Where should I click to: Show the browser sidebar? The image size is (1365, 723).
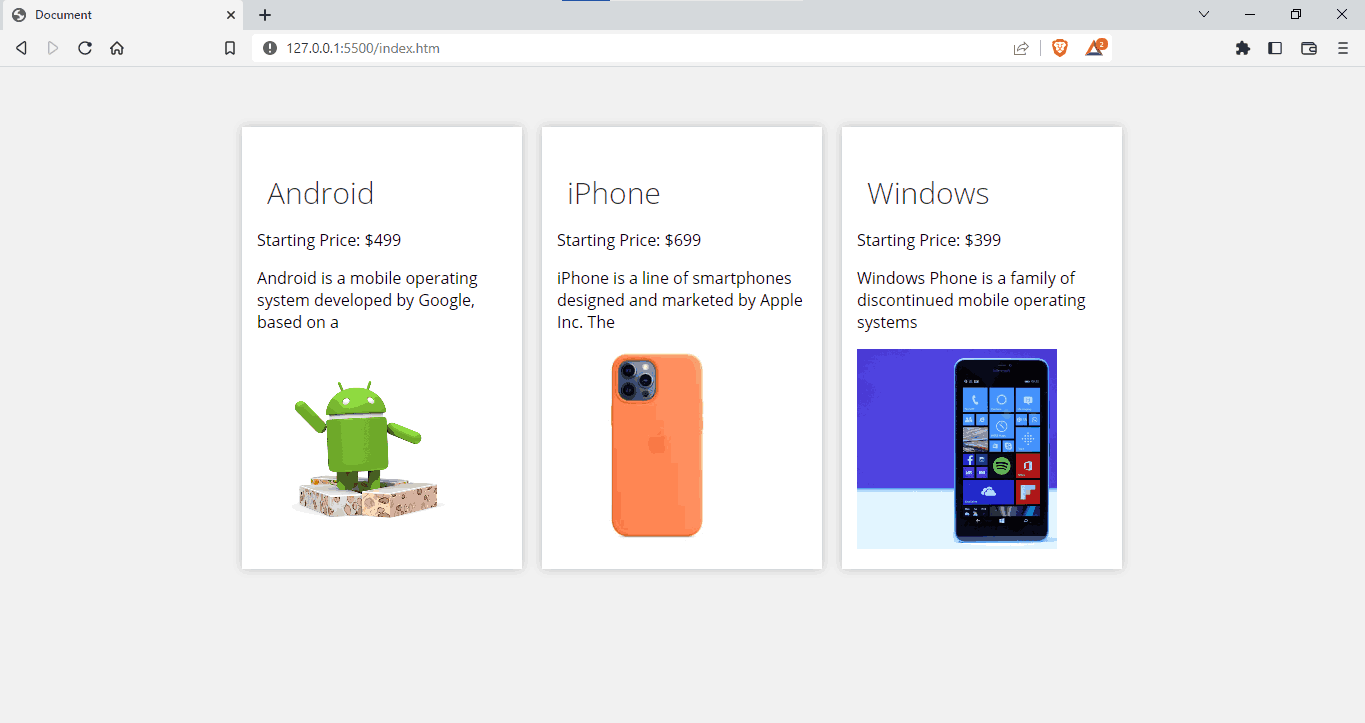1275,47
